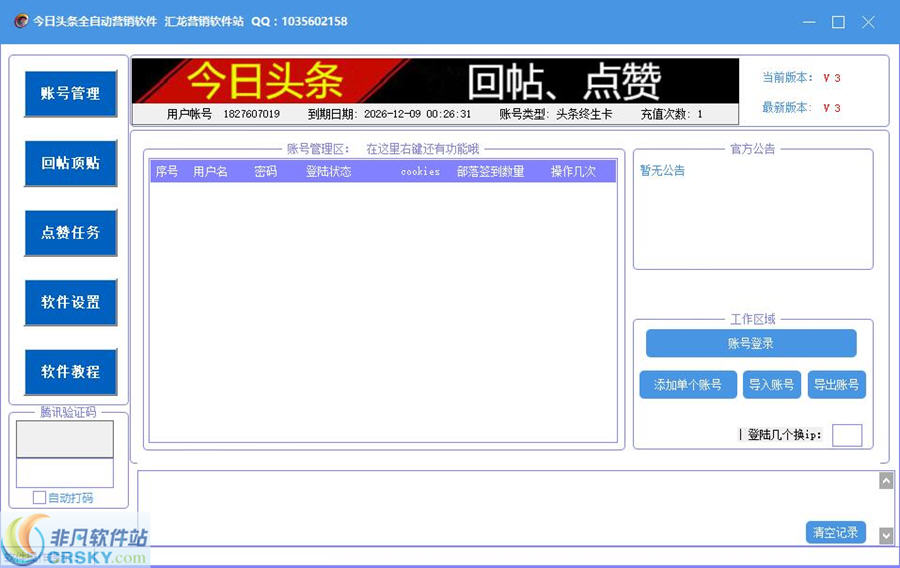
Task: Open the 点赞任务 page
Action: 71,232
